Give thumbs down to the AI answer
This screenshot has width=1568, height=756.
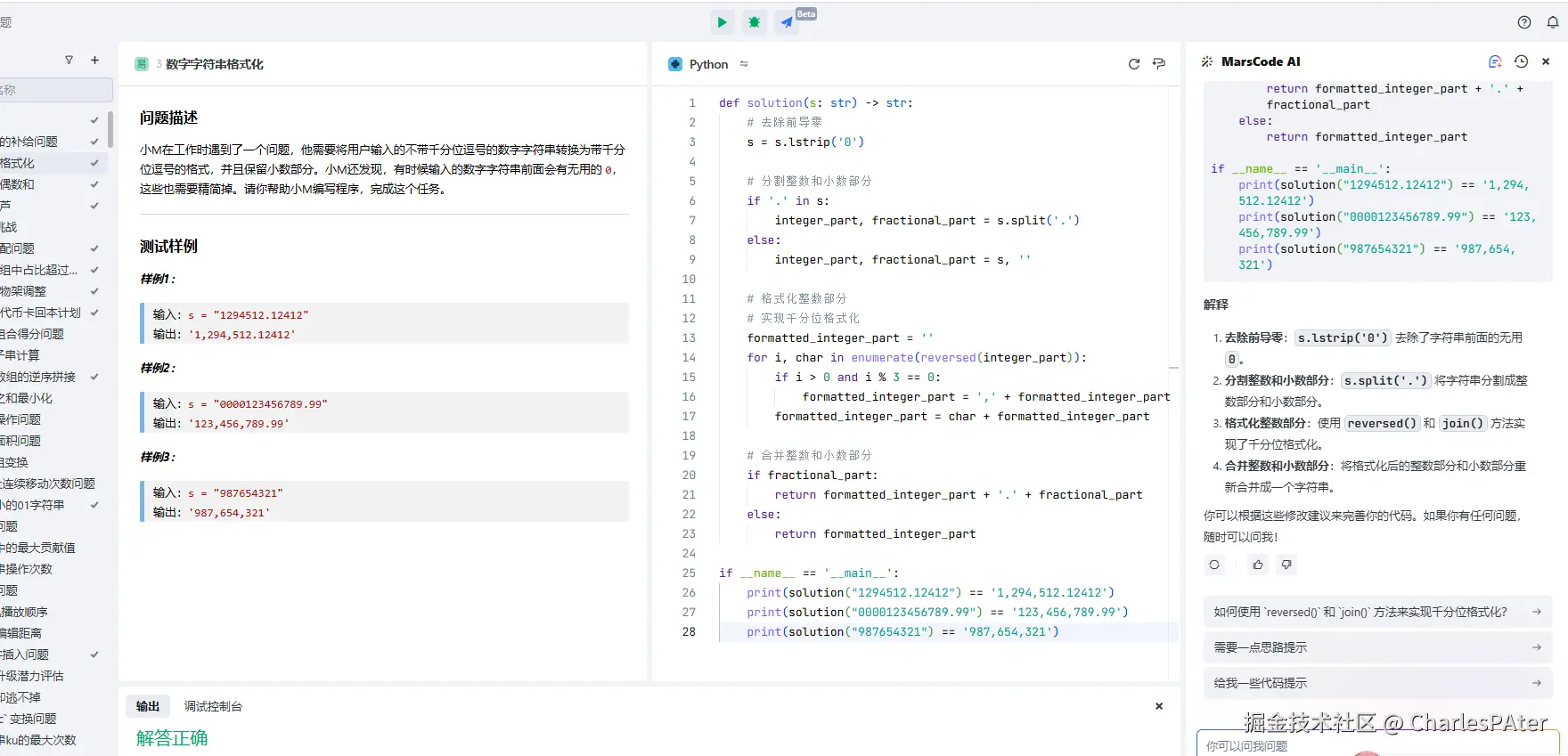(1286, 565)
